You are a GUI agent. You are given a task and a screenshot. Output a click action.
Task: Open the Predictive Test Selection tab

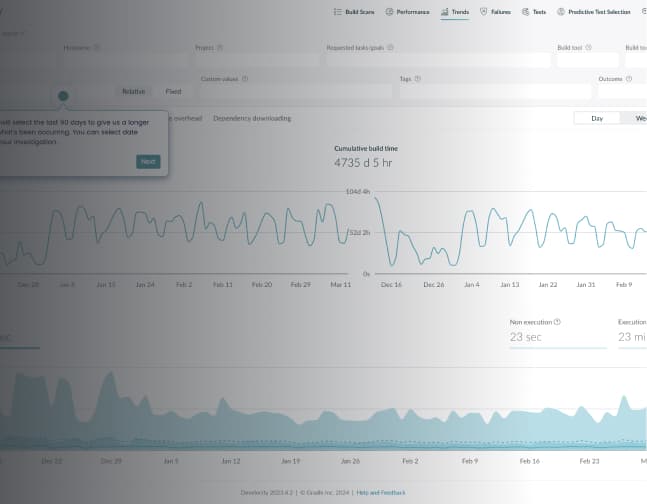click(598, 12)
